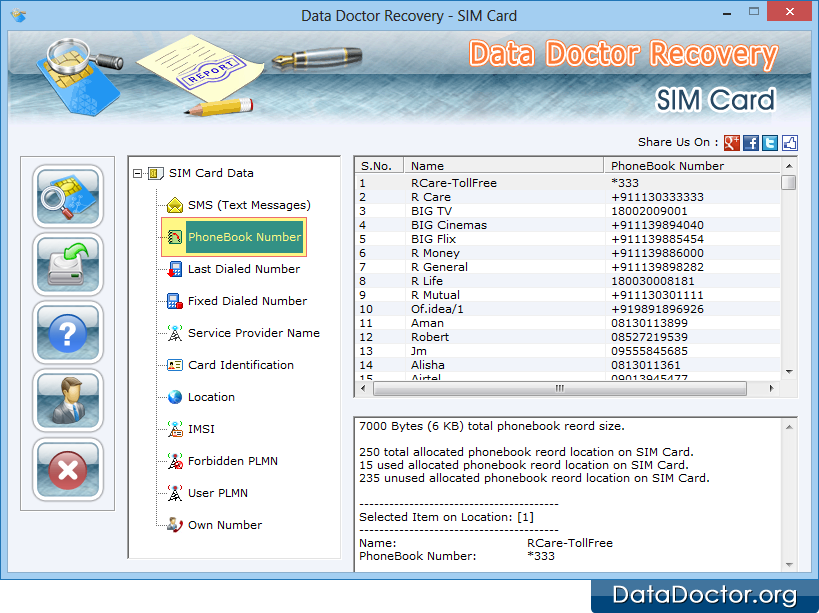
Task: Select Last Dialed Number in tree
Action: tap(243, 269)
